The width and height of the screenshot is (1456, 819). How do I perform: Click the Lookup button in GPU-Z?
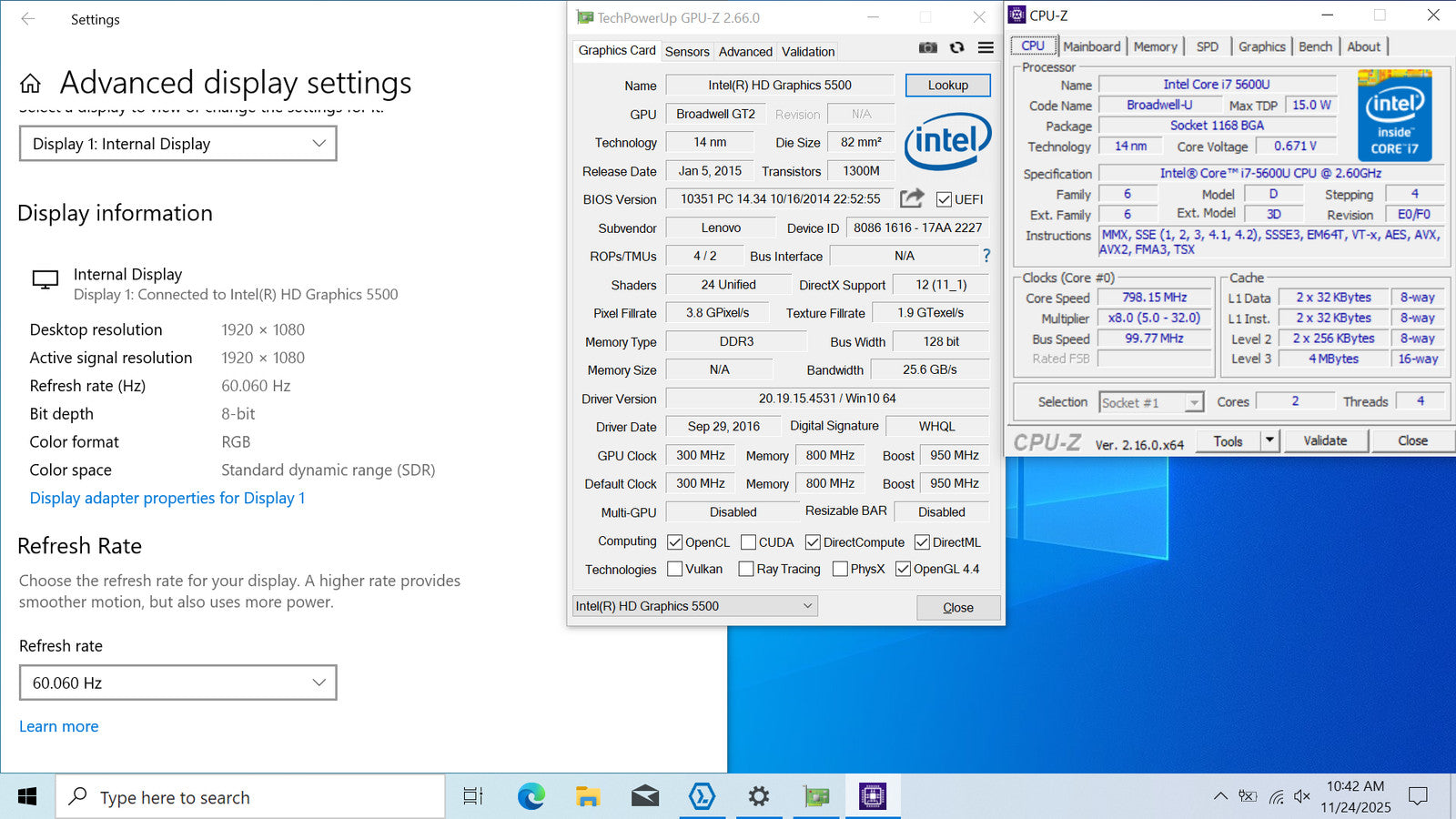[x=947, y=85]
